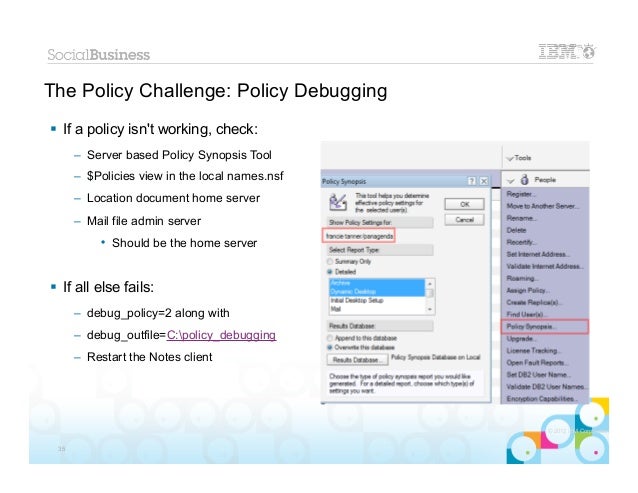638x493 pixels.
Task: Choose Find User(s)... tool
Action: (526, 314)
